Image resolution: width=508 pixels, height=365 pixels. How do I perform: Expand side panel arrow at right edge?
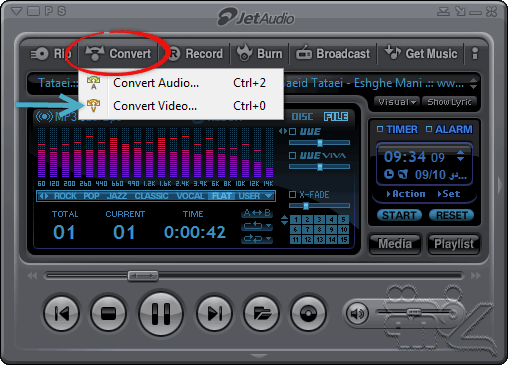coord(500,185)
